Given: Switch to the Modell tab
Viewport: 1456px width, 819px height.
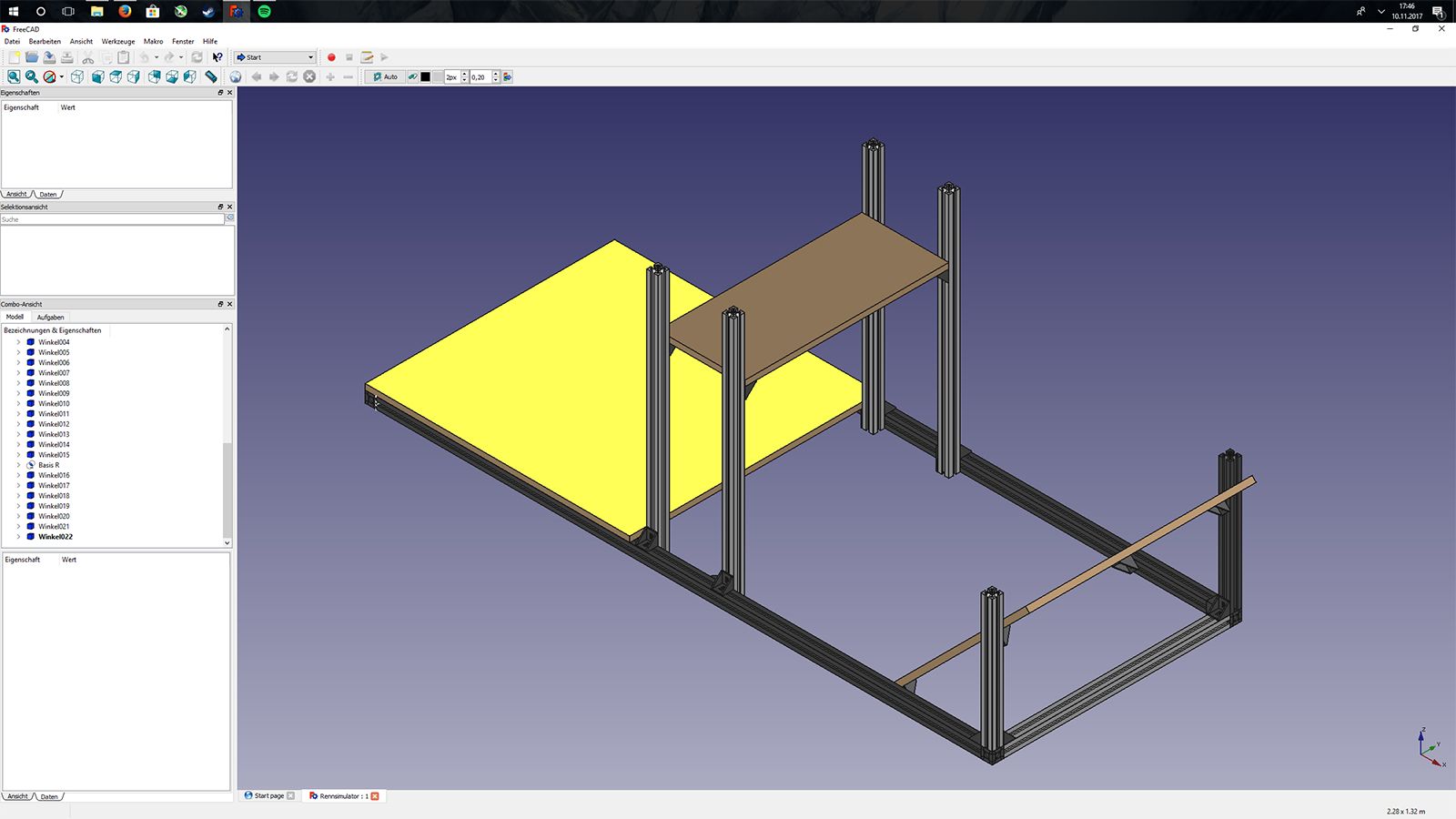Looking at the screenshot, I should [x=15, y=317].
